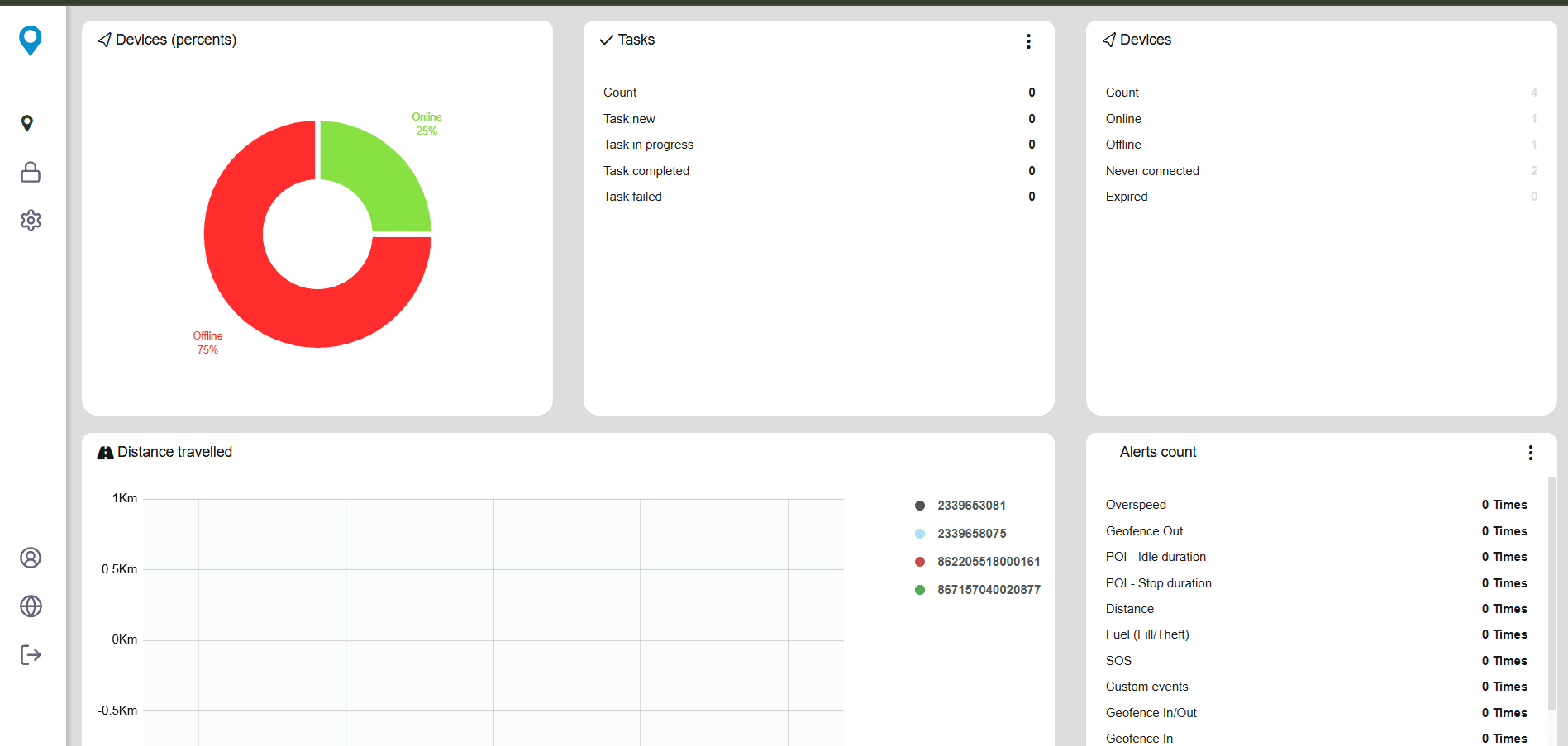Click the Alerts count panel scrollbar
1568x746 pixels.
pyautogui.click(x=1552, y=593)
